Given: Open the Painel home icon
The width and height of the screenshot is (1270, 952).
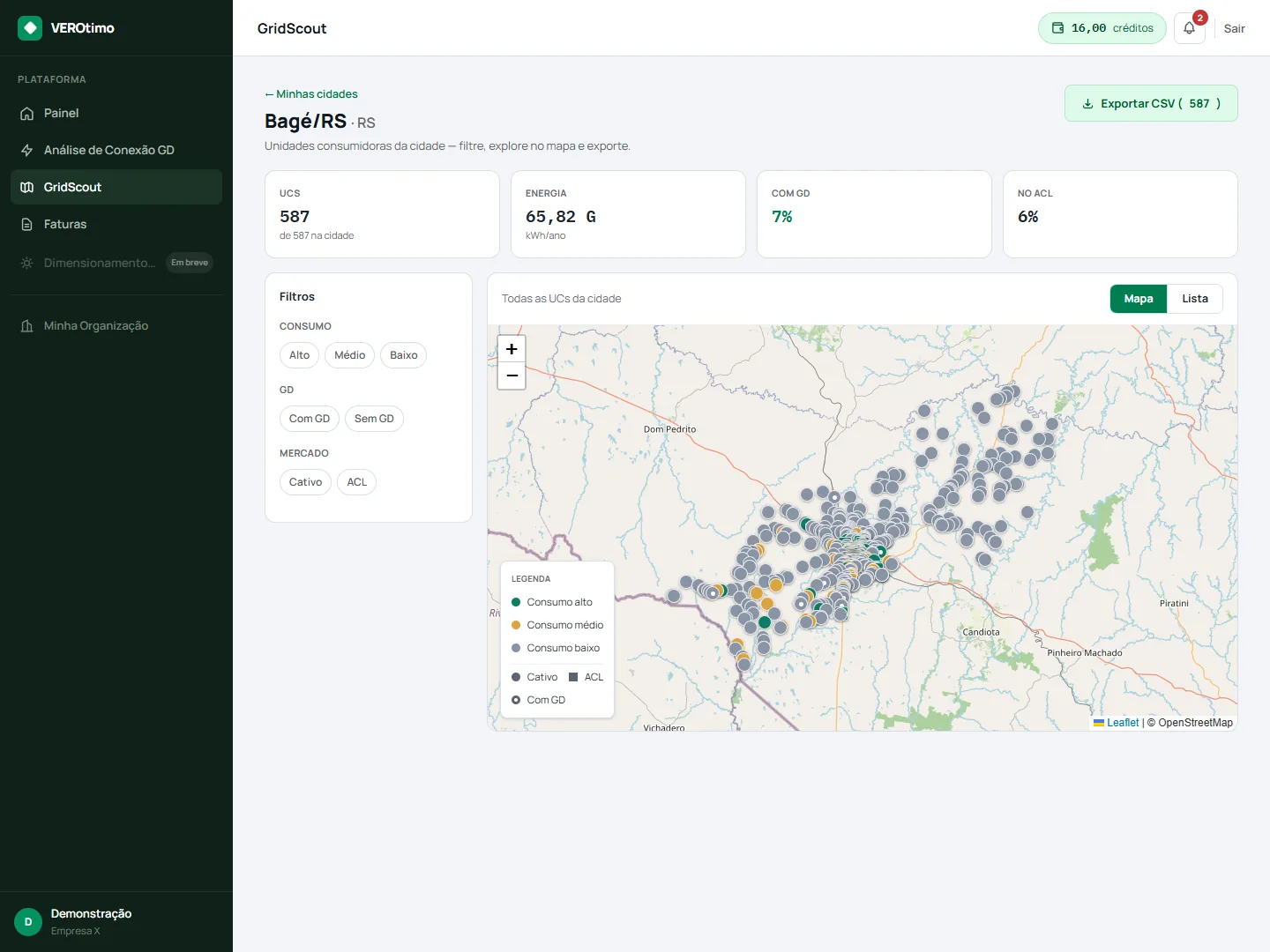Looking at the screenshot, I should [x=27, y=114].
